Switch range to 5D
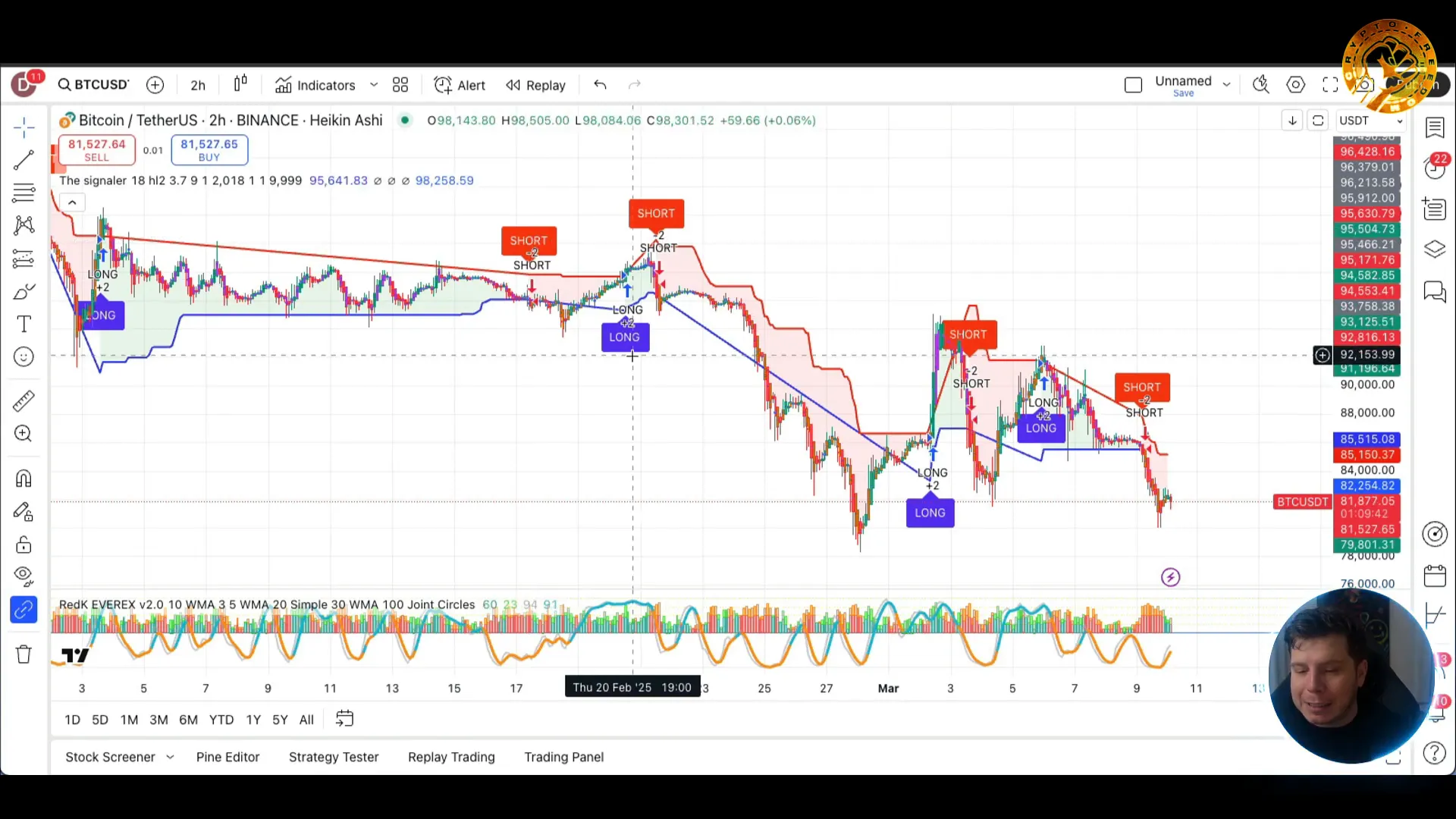The height and width of the screenshot is (819, 1456). (x=100, y=720)
